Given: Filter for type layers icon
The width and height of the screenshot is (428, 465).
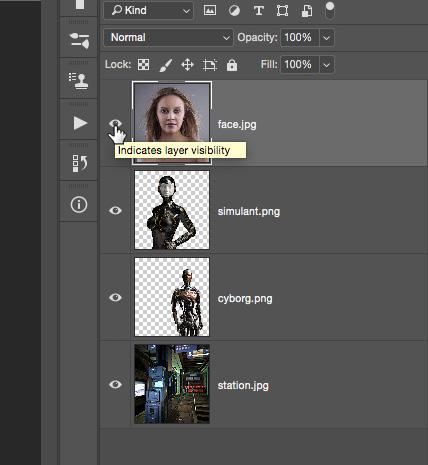Looking at the screenshot, I should point(258,11).
